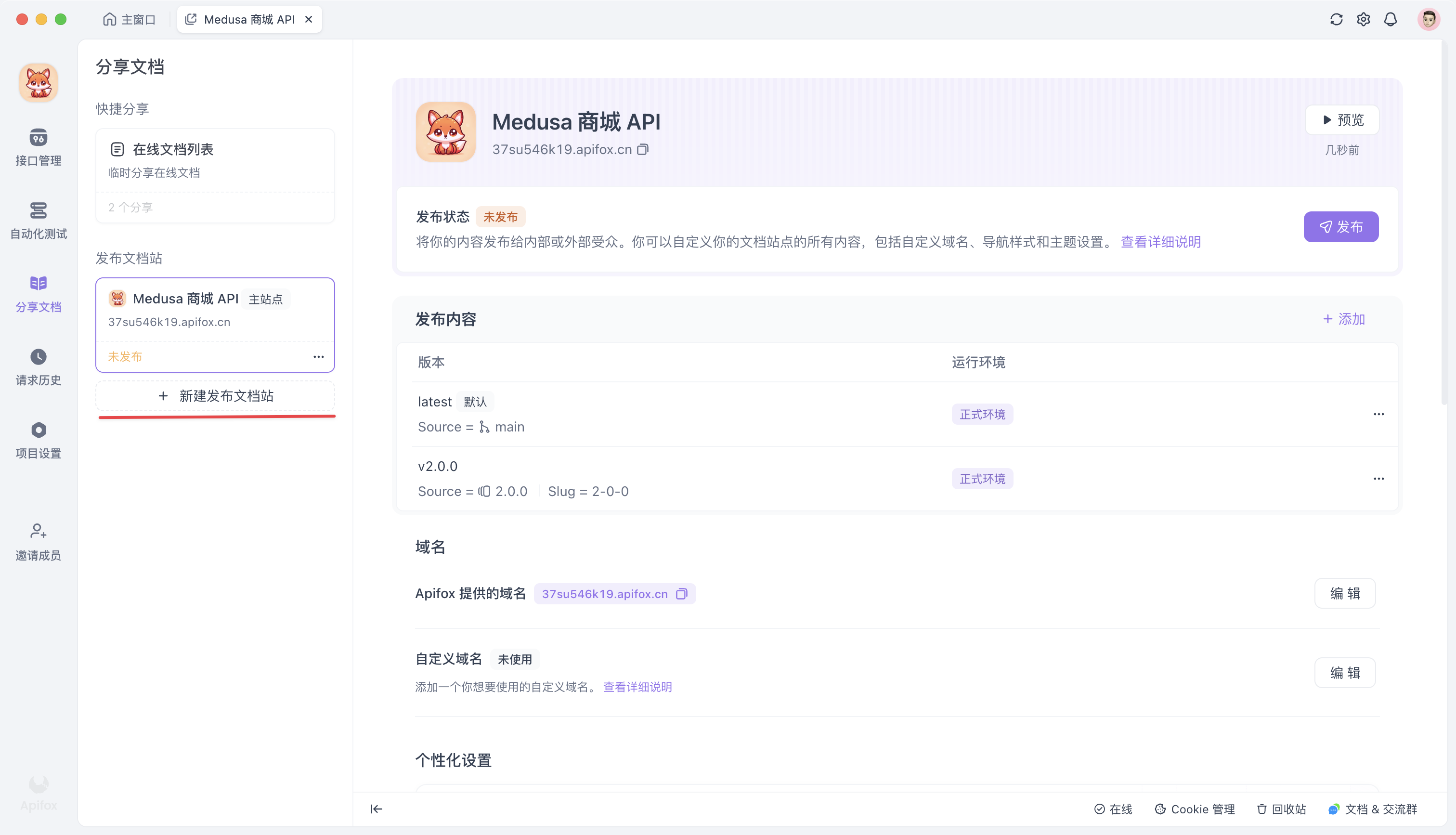Open the more options menu for v2.0.0
Image resolution: width=1456 pixels, height=835 pixels.
pos(1378,478)
